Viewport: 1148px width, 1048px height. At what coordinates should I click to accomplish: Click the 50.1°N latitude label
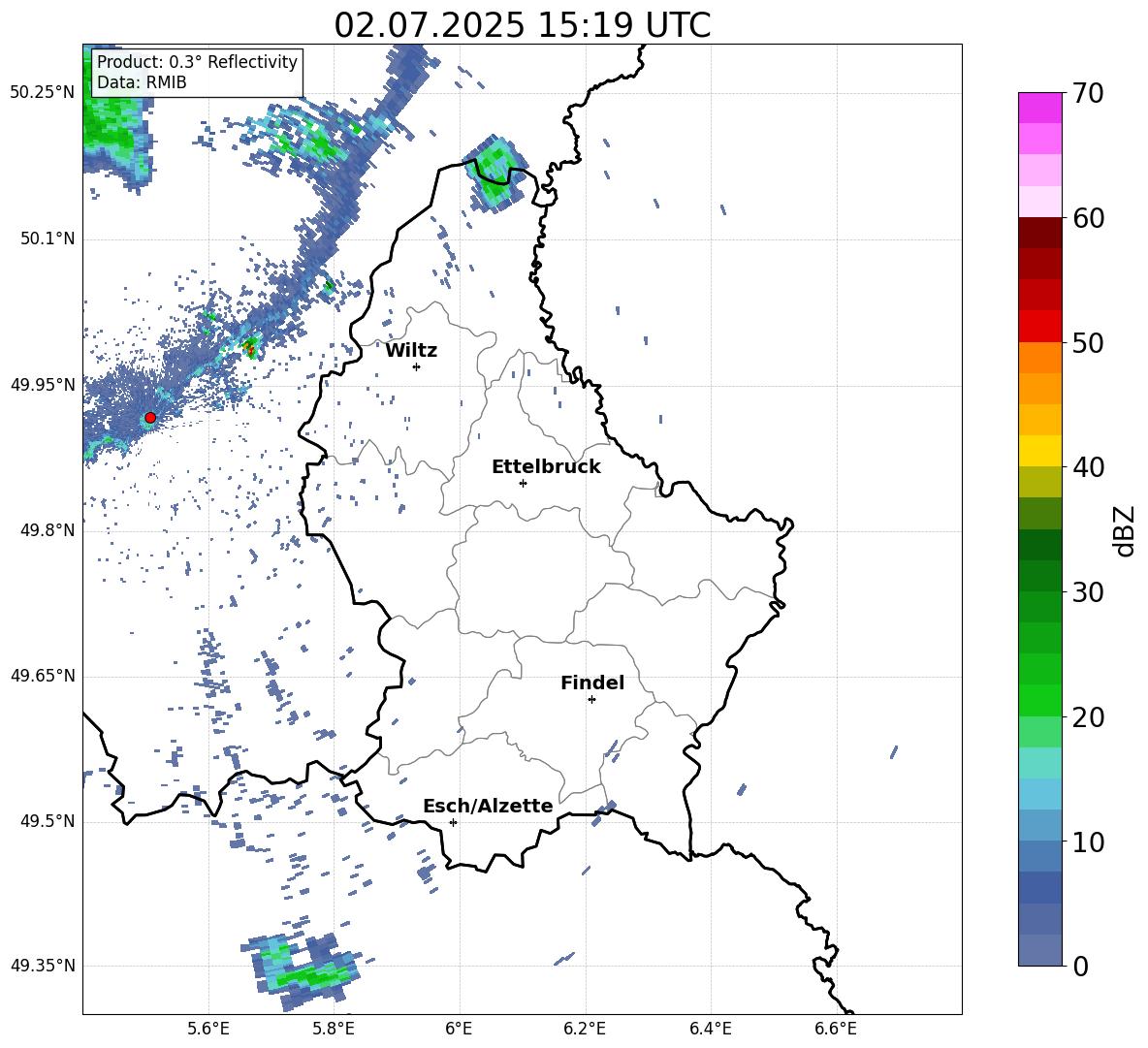(48, 238)
